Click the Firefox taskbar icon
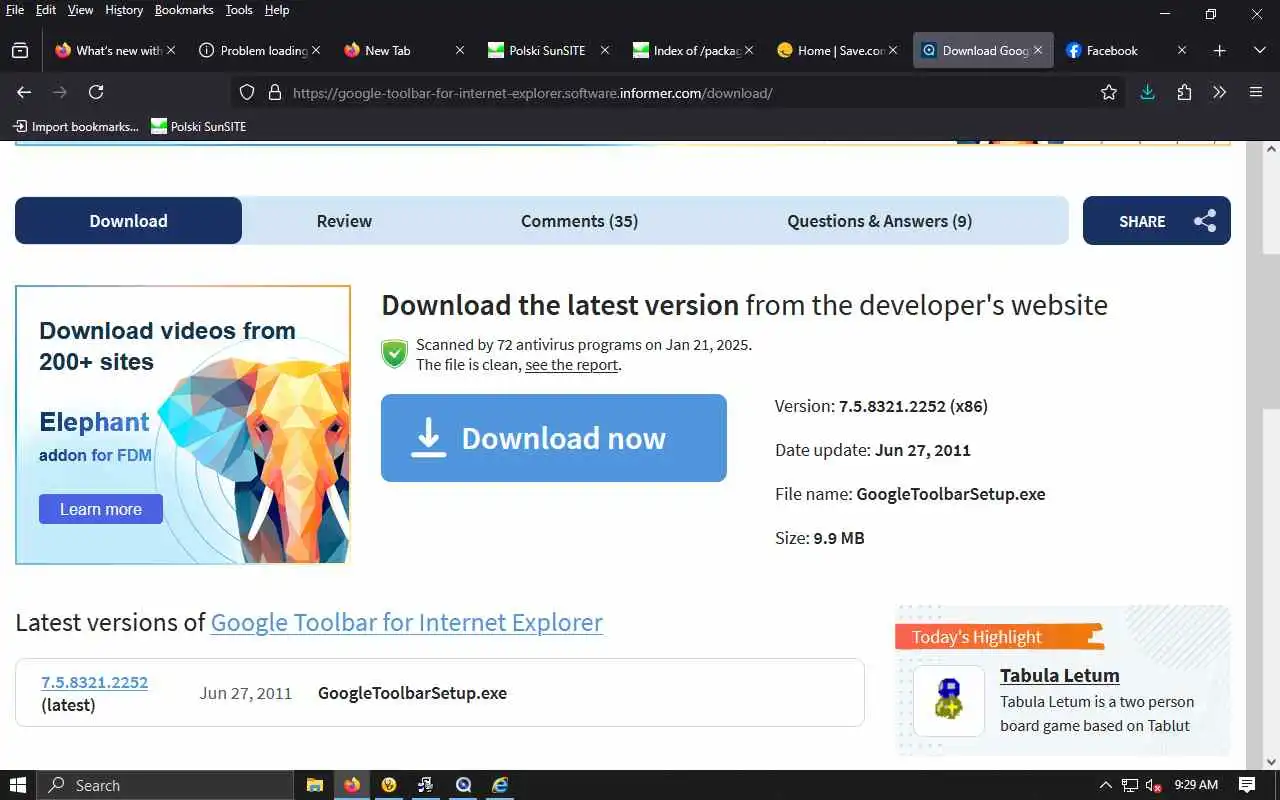The width and height of the screenshot is (1280, 800). (352, 785)
